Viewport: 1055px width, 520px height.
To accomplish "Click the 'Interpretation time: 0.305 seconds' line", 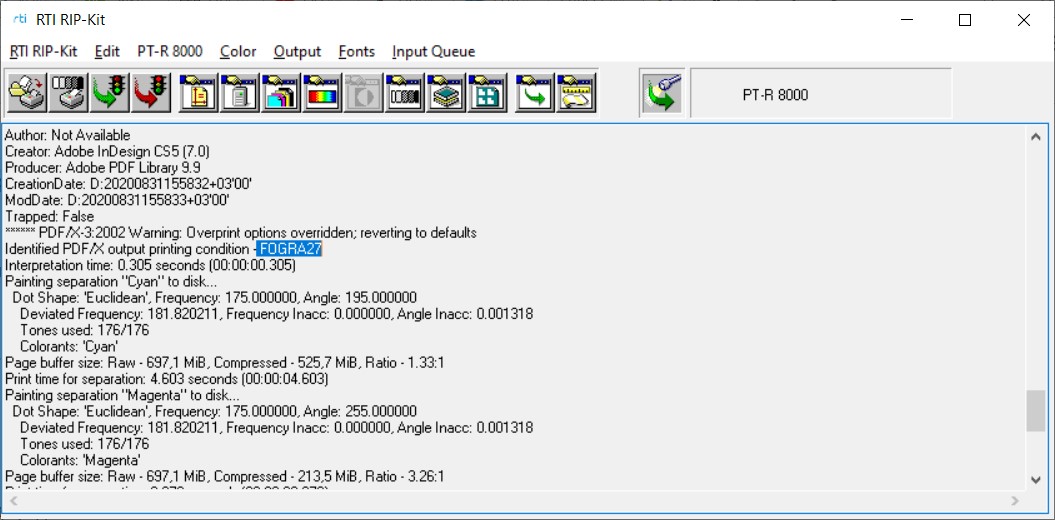I will tap(151, 265).
